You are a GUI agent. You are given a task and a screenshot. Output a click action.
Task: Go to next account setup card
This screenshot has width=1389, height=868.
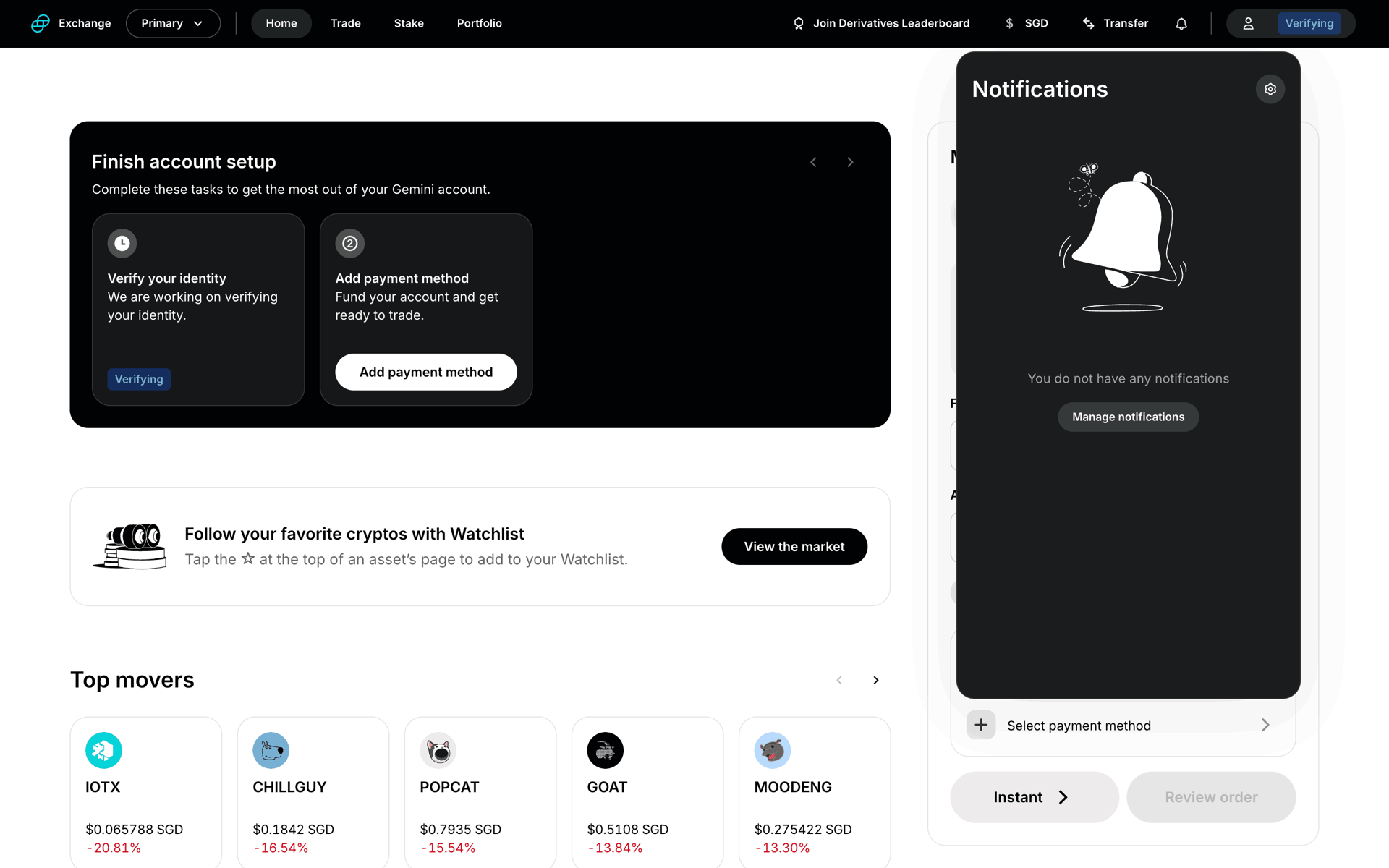coord(850,162)
